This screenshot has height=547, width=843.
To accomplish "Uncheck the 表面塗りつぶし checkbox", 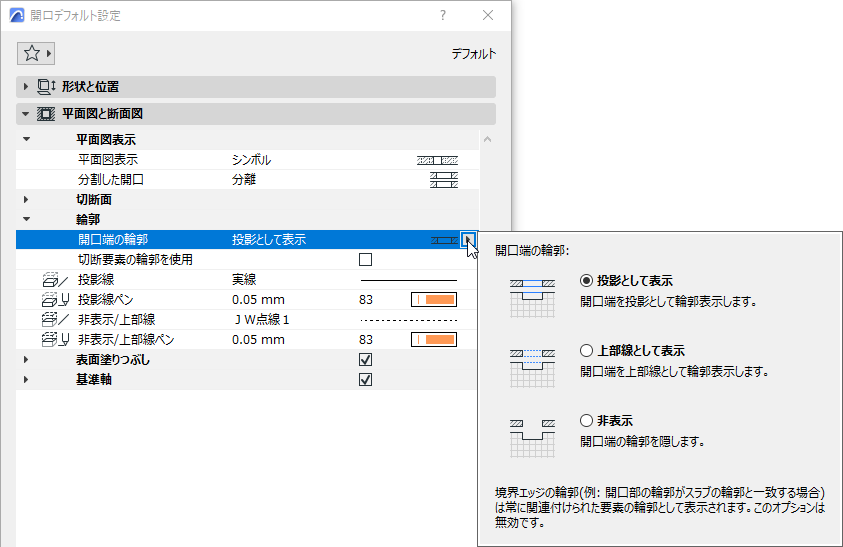I will click(x=366, y=360).
